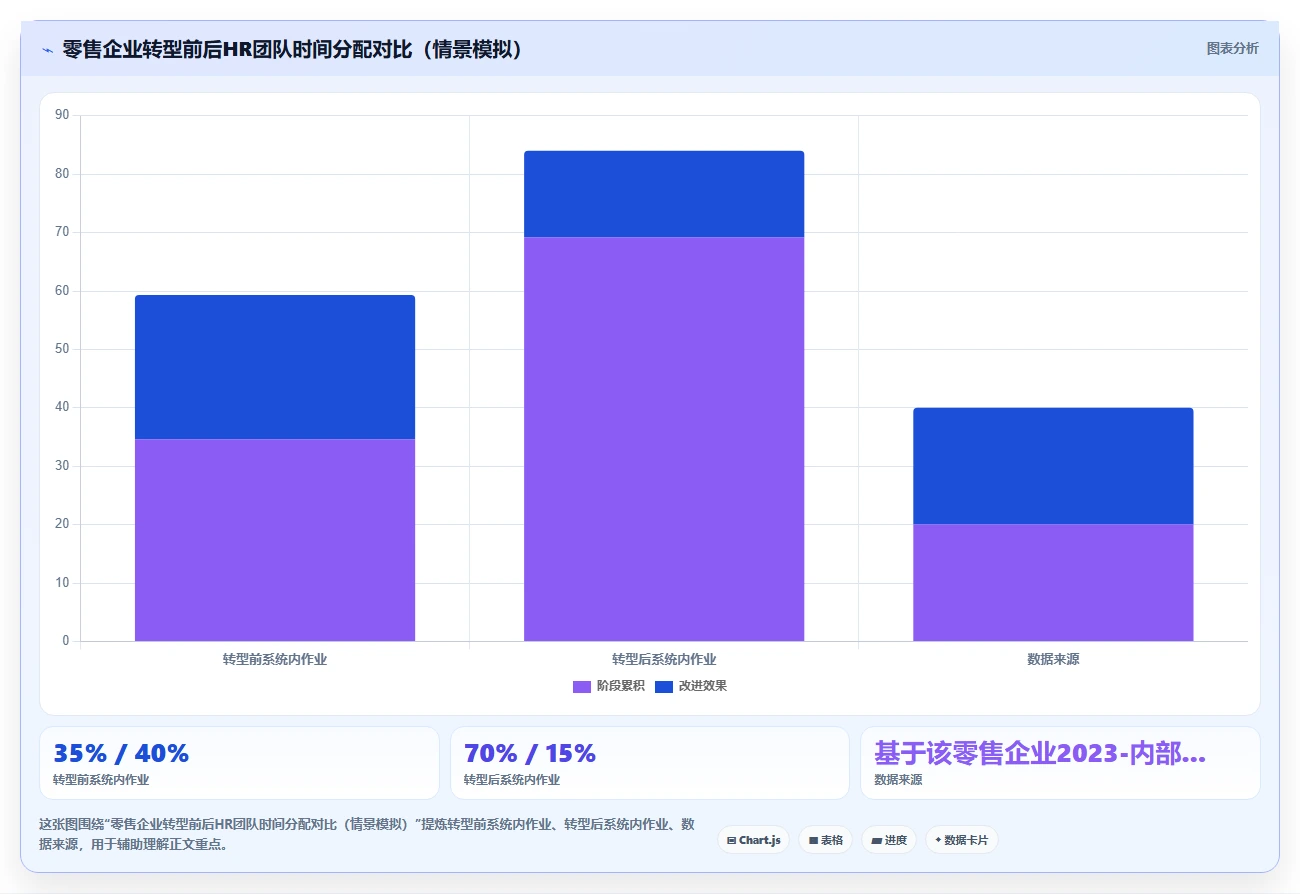Click the lightning icon beside the chart title
The height and width of the screenshot is (894, 1300).
click(x=47, y=50)
